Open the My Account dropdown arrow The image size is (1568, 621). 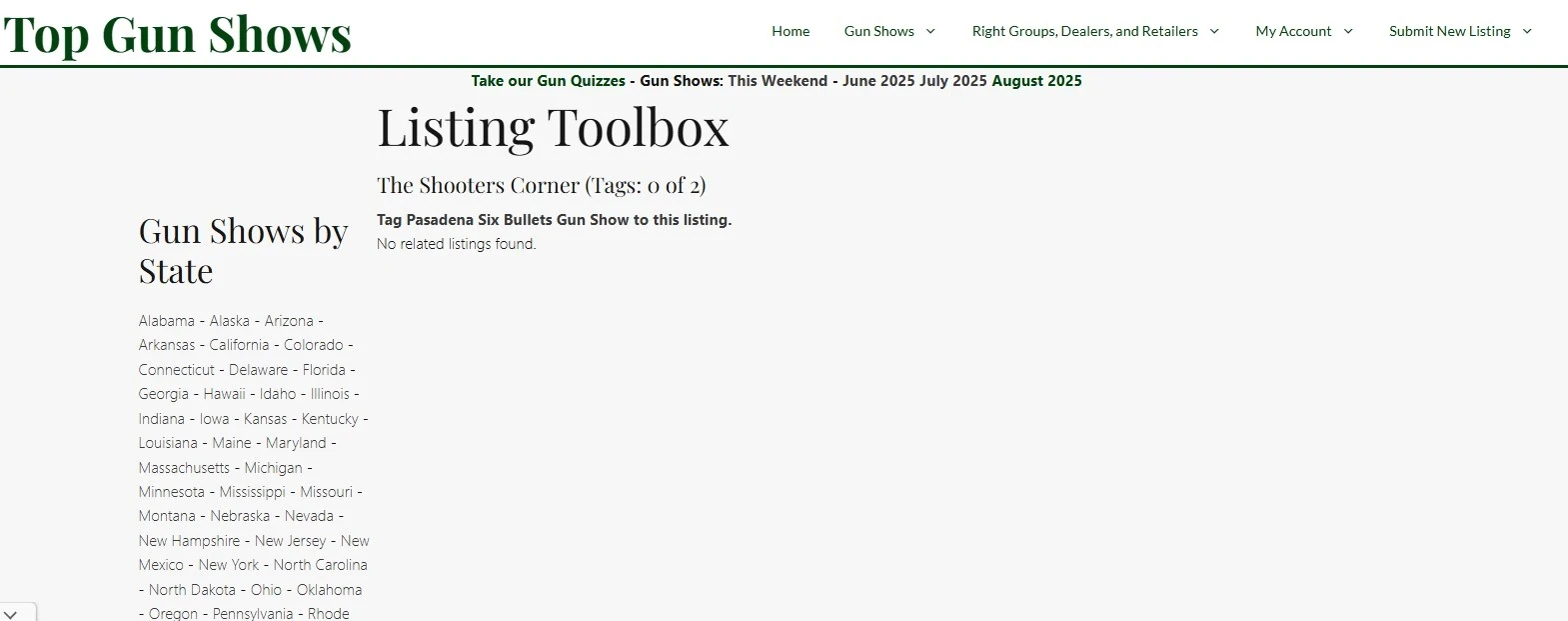click(x=1348, y=31)
